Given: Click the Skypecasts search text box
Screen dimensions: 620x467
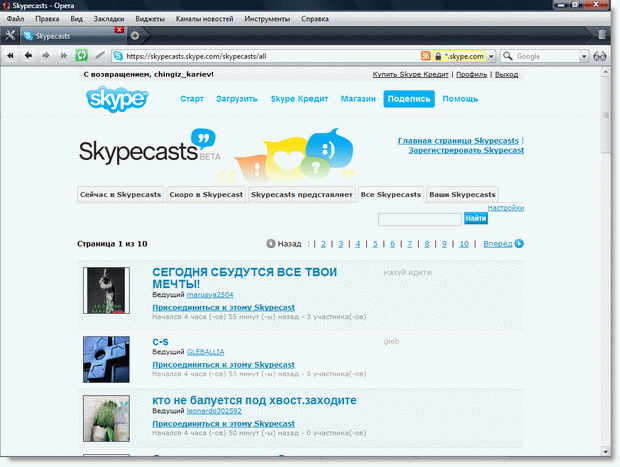Looking at the screenshot, I should (x=420, y=219).
